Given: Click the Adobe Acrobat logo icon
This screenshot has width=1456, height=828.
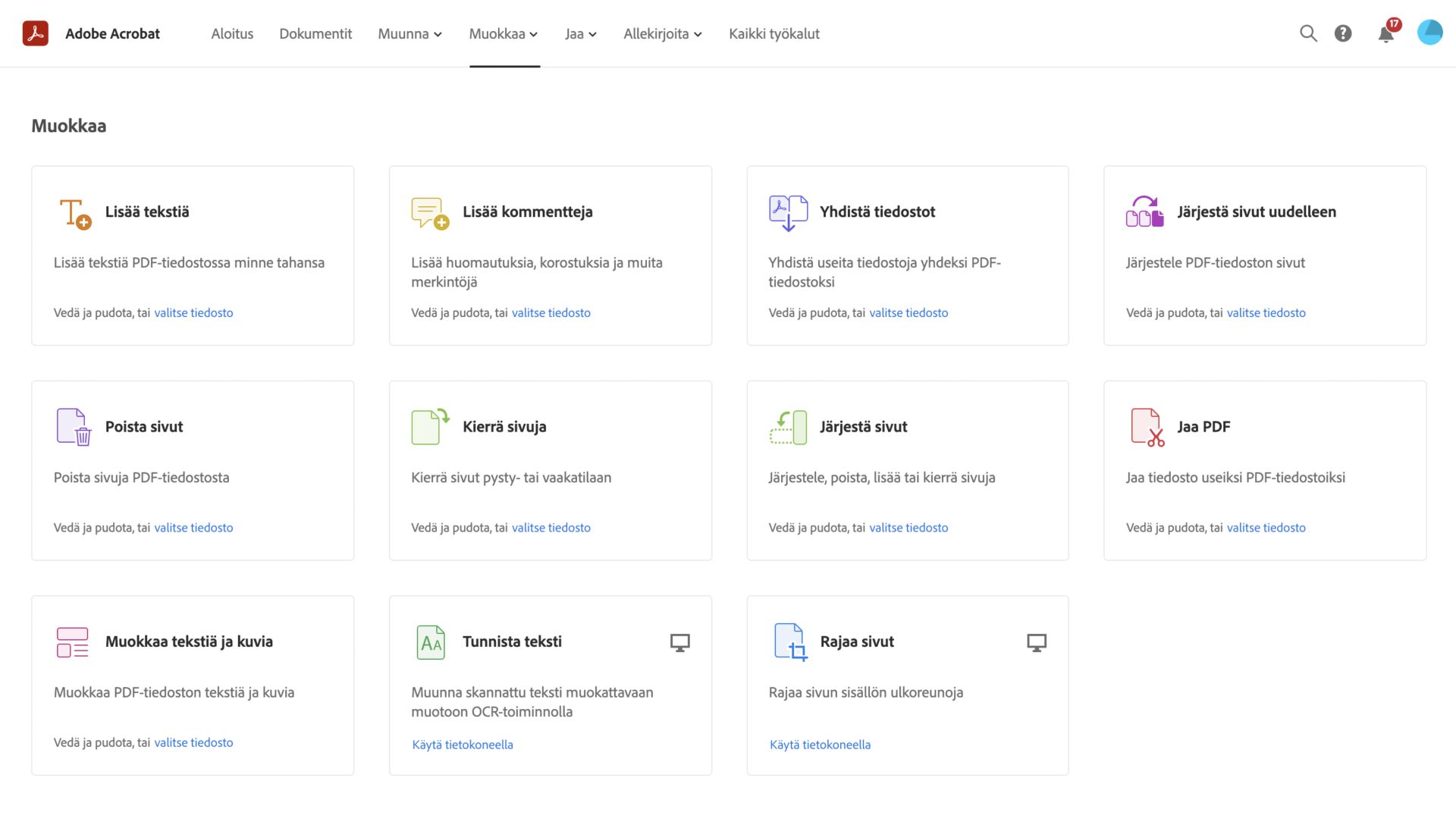Looking at the screenshot, I should coord(36,33).
